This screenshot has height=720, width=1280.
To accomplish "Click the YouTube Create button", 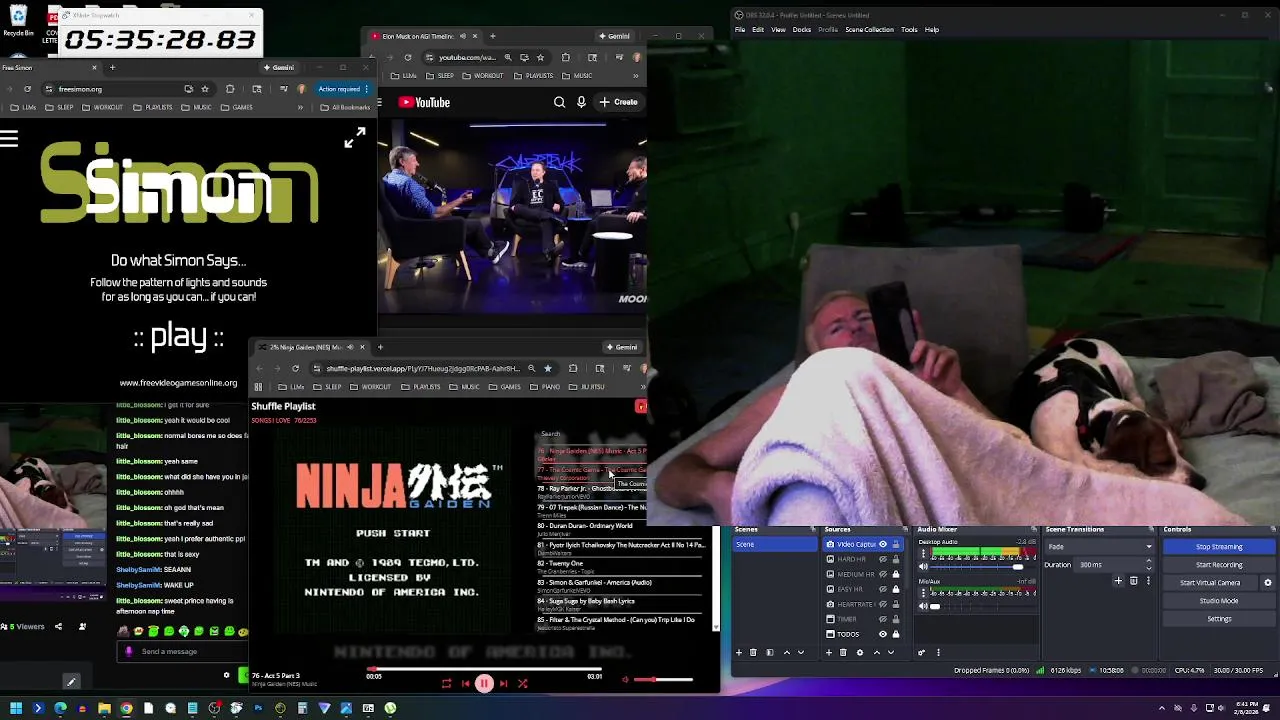I will 619,102.
